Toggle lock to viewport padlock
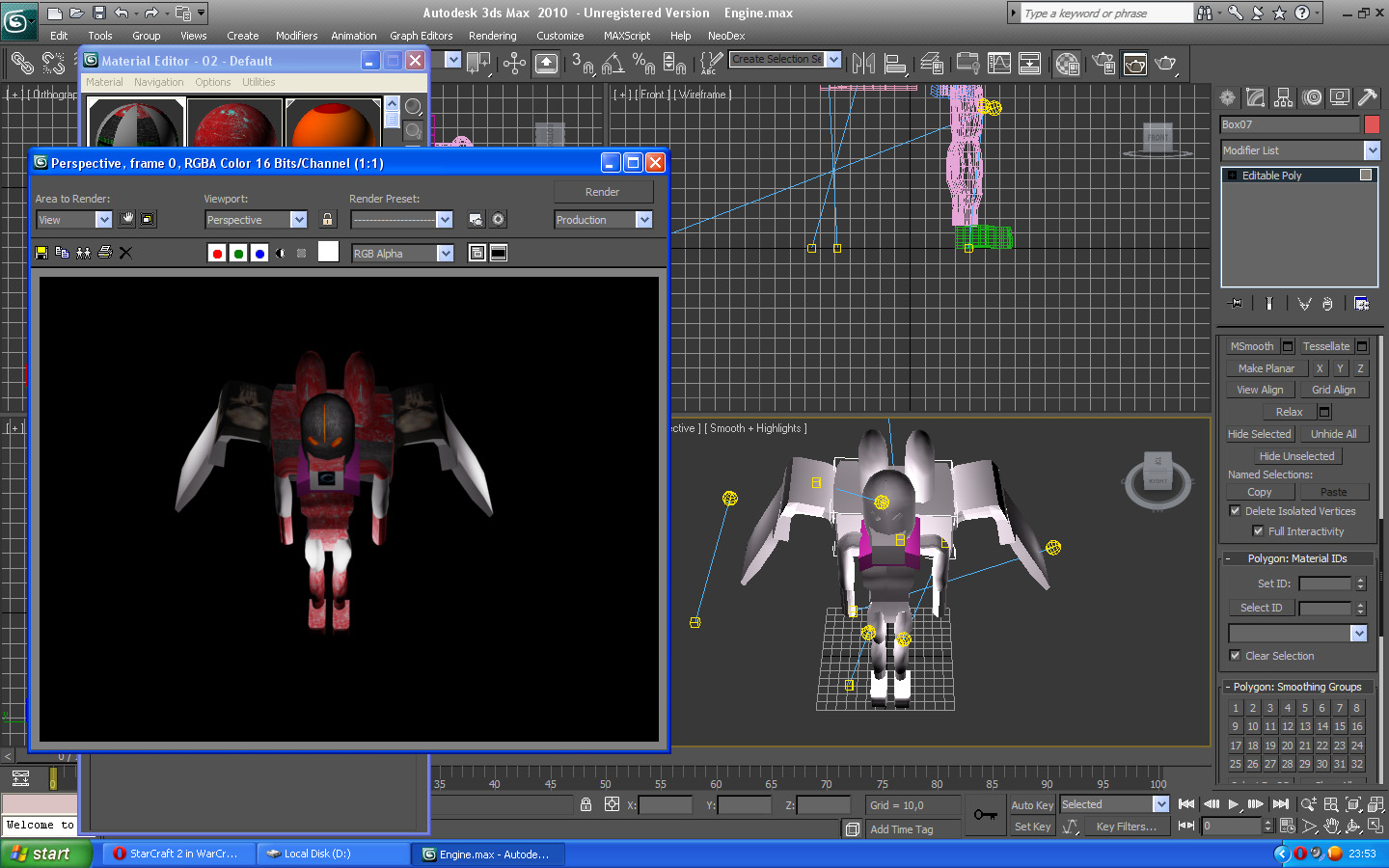This screenshot has height=868, width=1389. point(328,219)
